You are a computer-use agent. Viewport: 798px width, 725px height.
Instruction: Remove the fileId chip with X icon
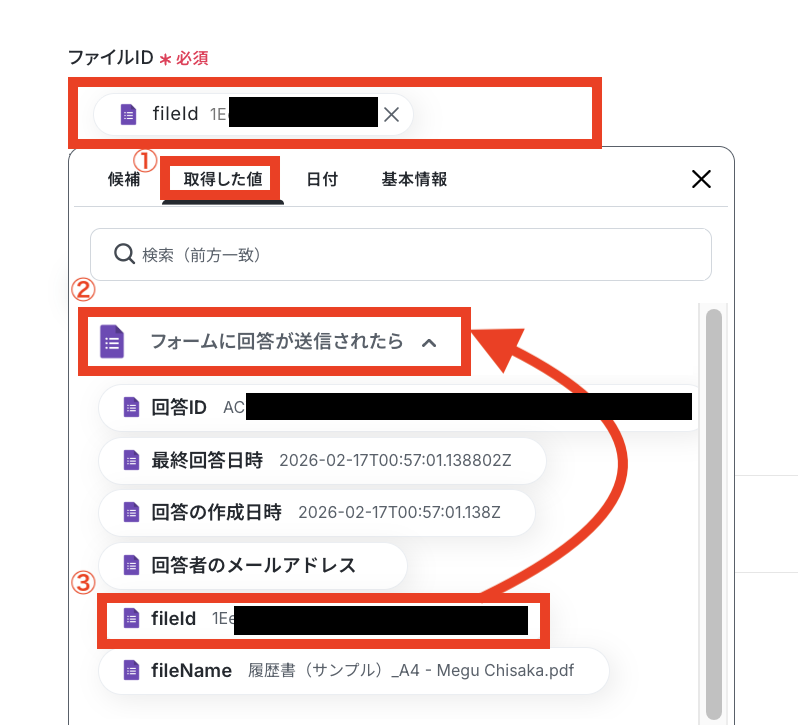[x=391, y=114]
